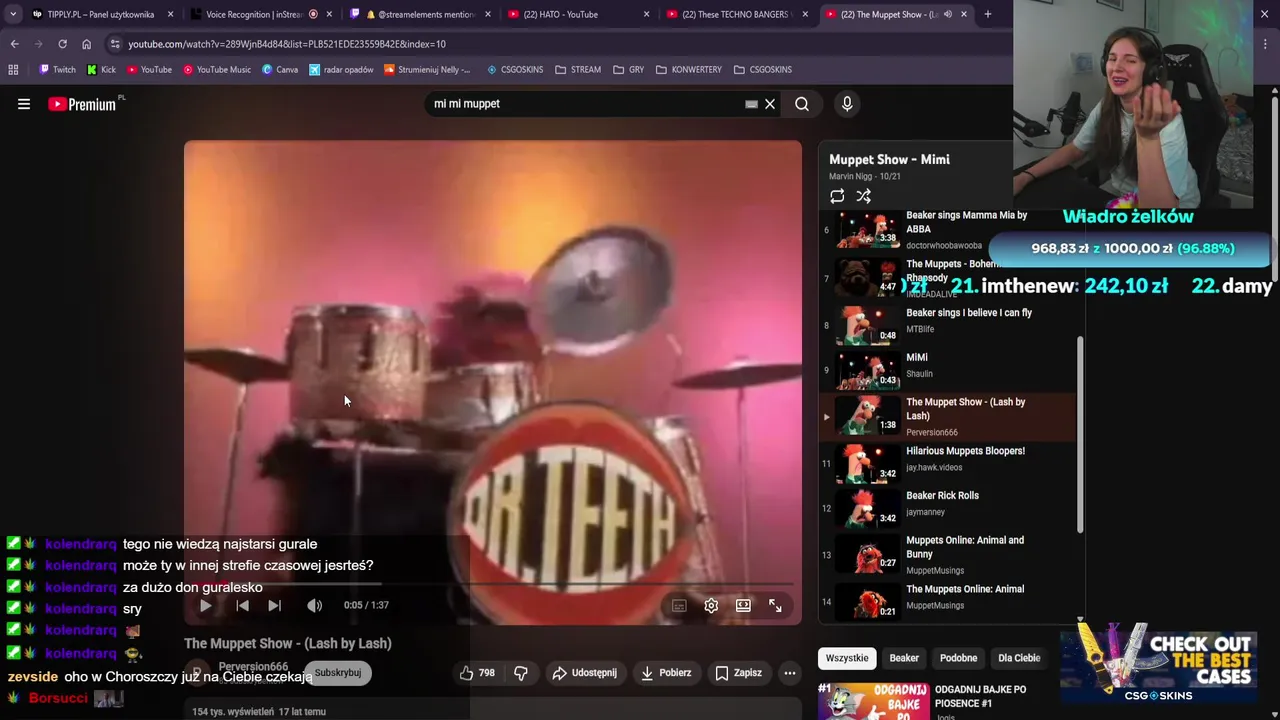Click the browser address bar URL
Viewport: 1280px width, 720px height.
[x=287, y=44]
